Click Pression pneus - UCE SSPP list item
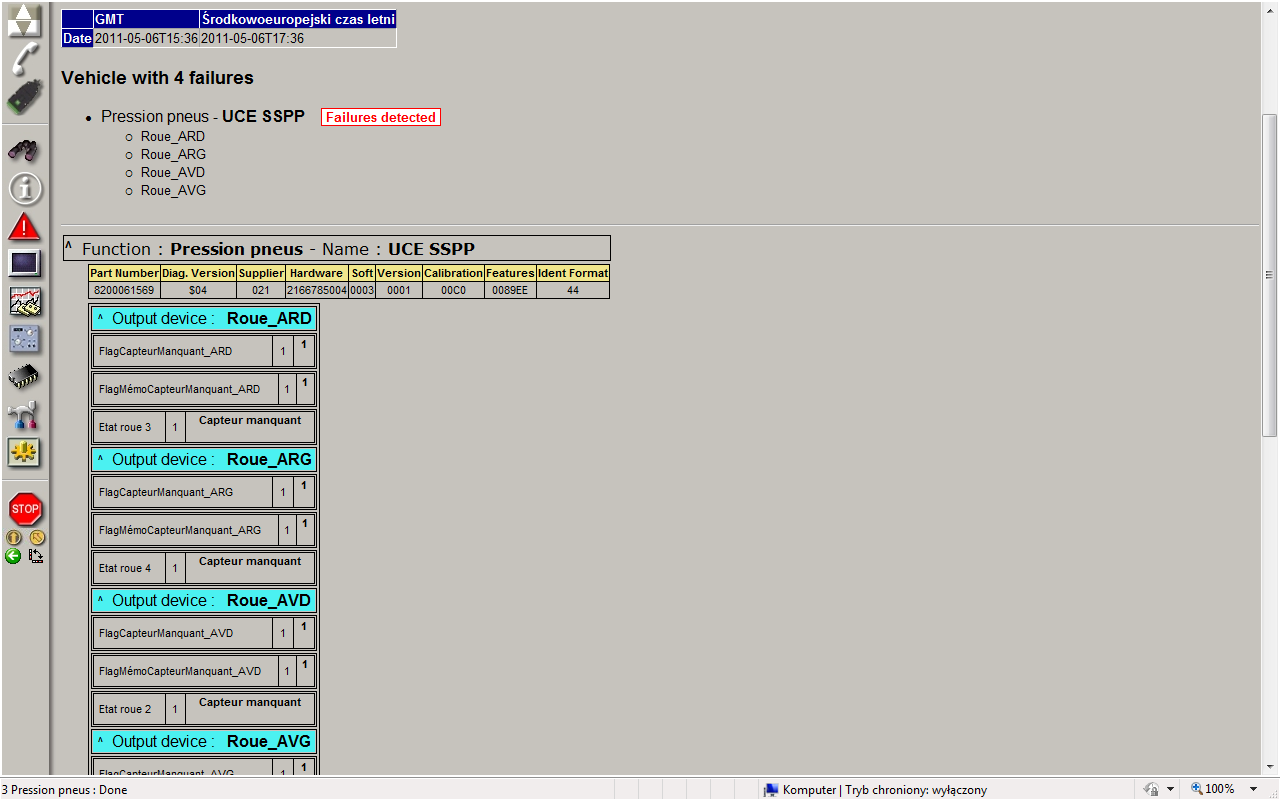This screenshot has height=800, width=1280. click(x=203, y=117)
